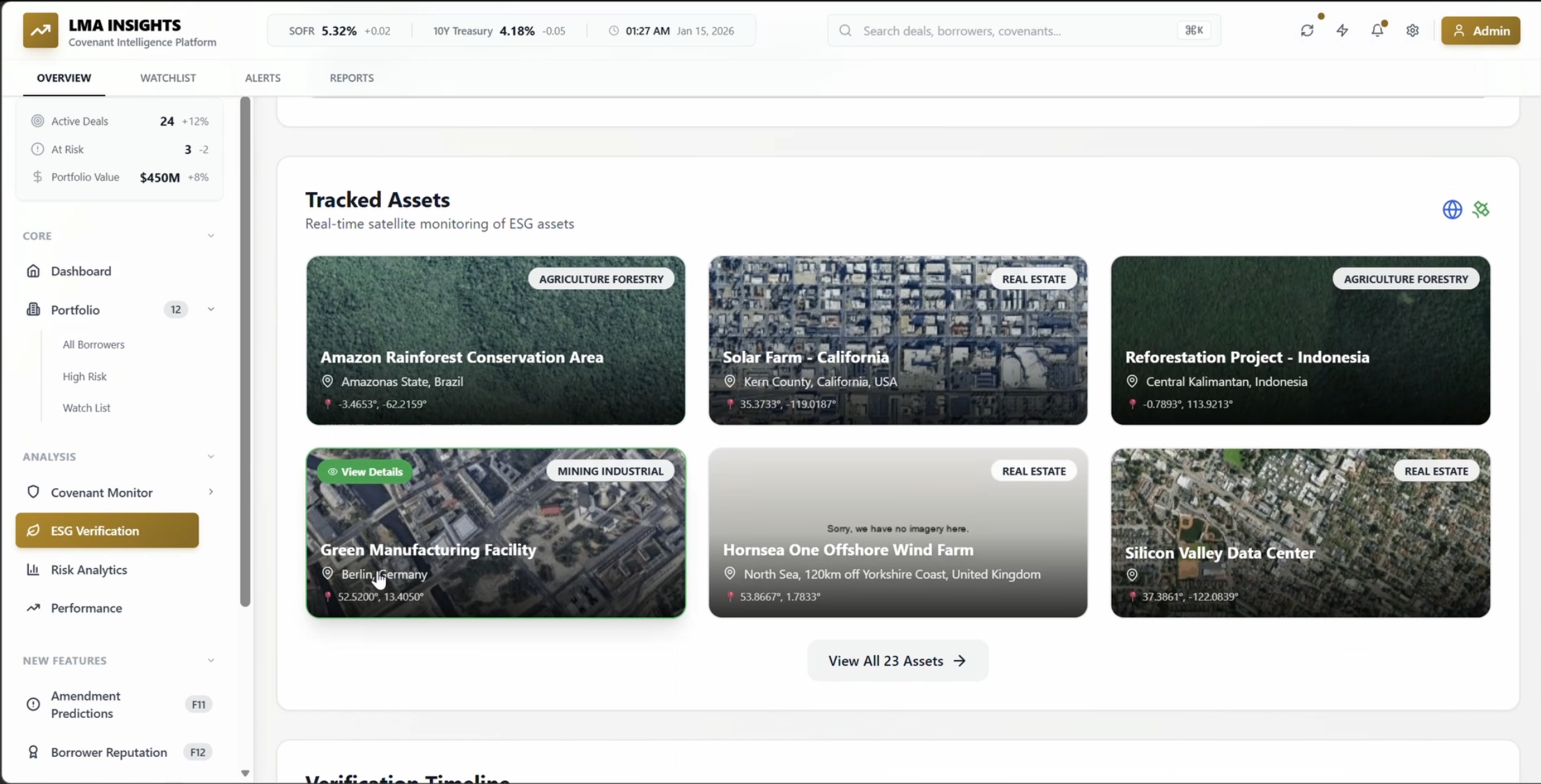
Task: Click the LMA Insights logo icon
Action: 40,31
